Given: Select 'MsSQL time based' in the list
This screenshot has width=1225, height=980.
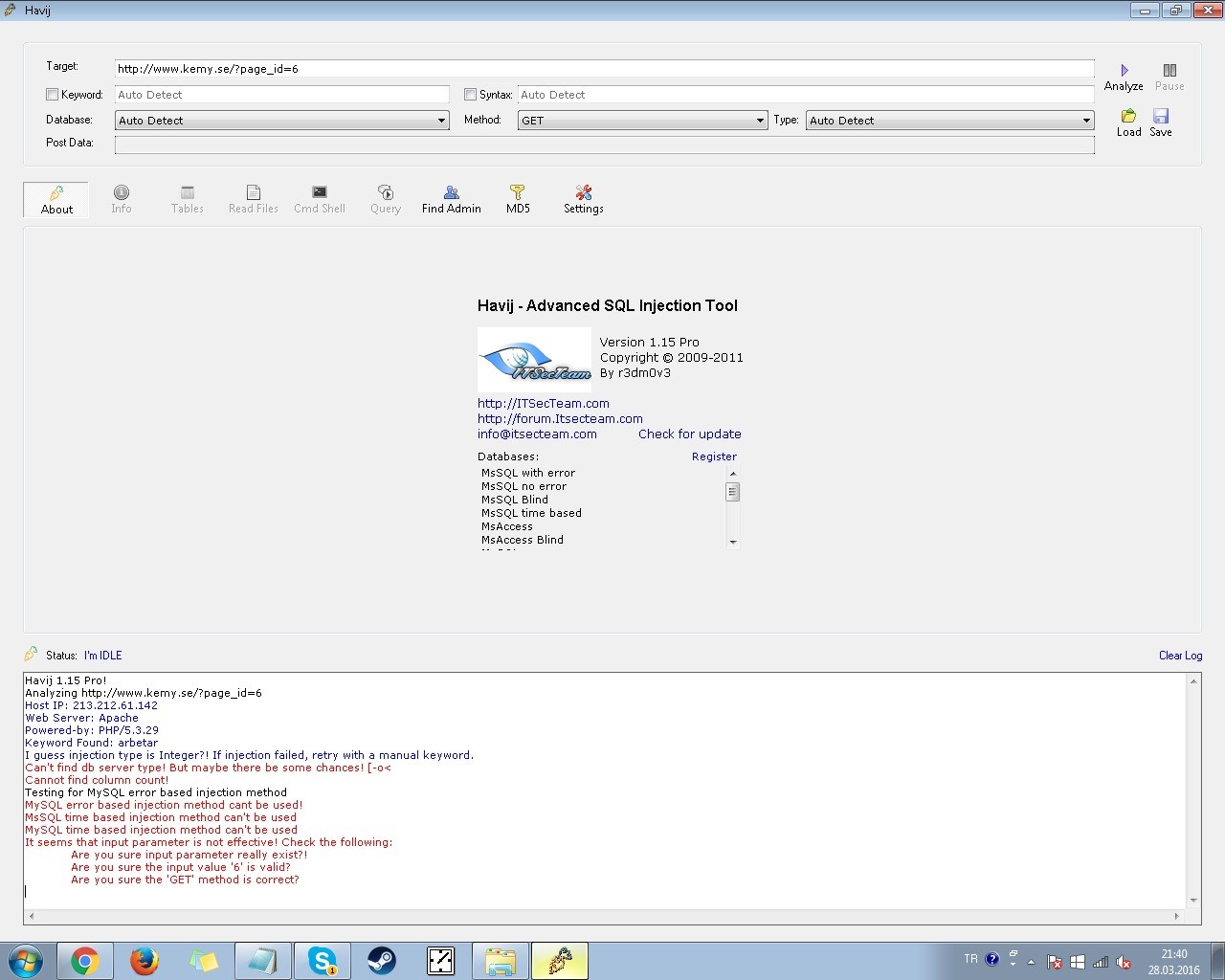Looking at the screenshot, I should point(531,513).
